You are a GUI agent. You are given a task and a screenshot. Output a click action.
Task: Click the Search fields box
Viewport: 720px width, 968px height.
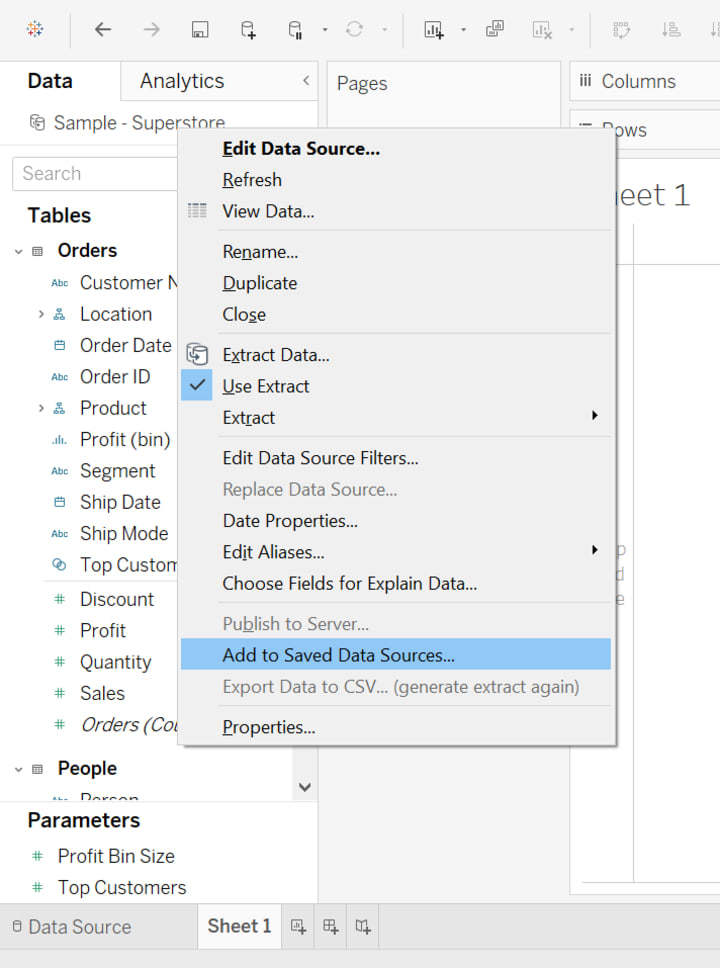coord(95,173)
